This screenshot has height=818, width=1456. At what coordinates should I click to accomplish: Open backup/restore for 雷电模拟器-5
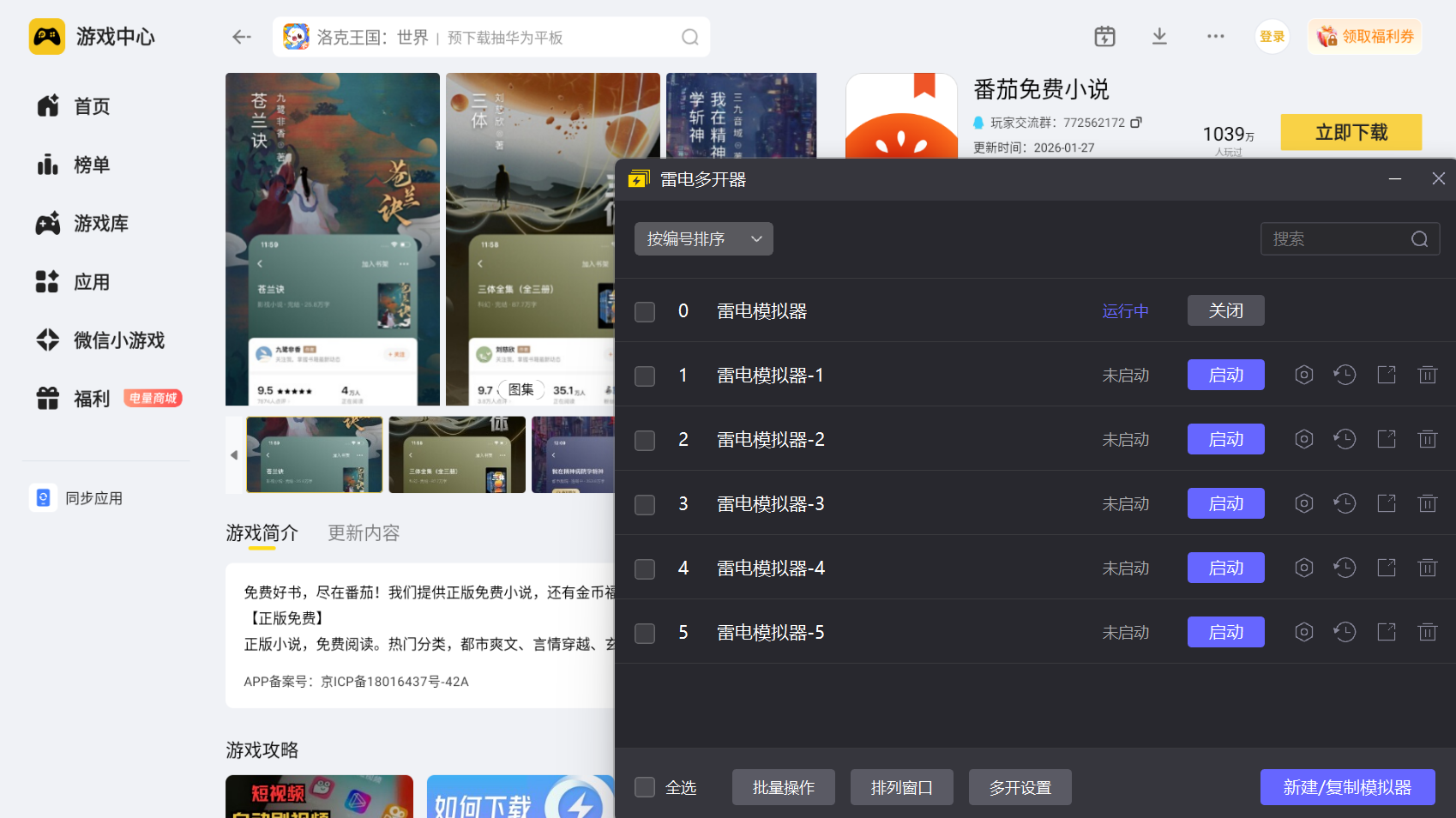1345,632
